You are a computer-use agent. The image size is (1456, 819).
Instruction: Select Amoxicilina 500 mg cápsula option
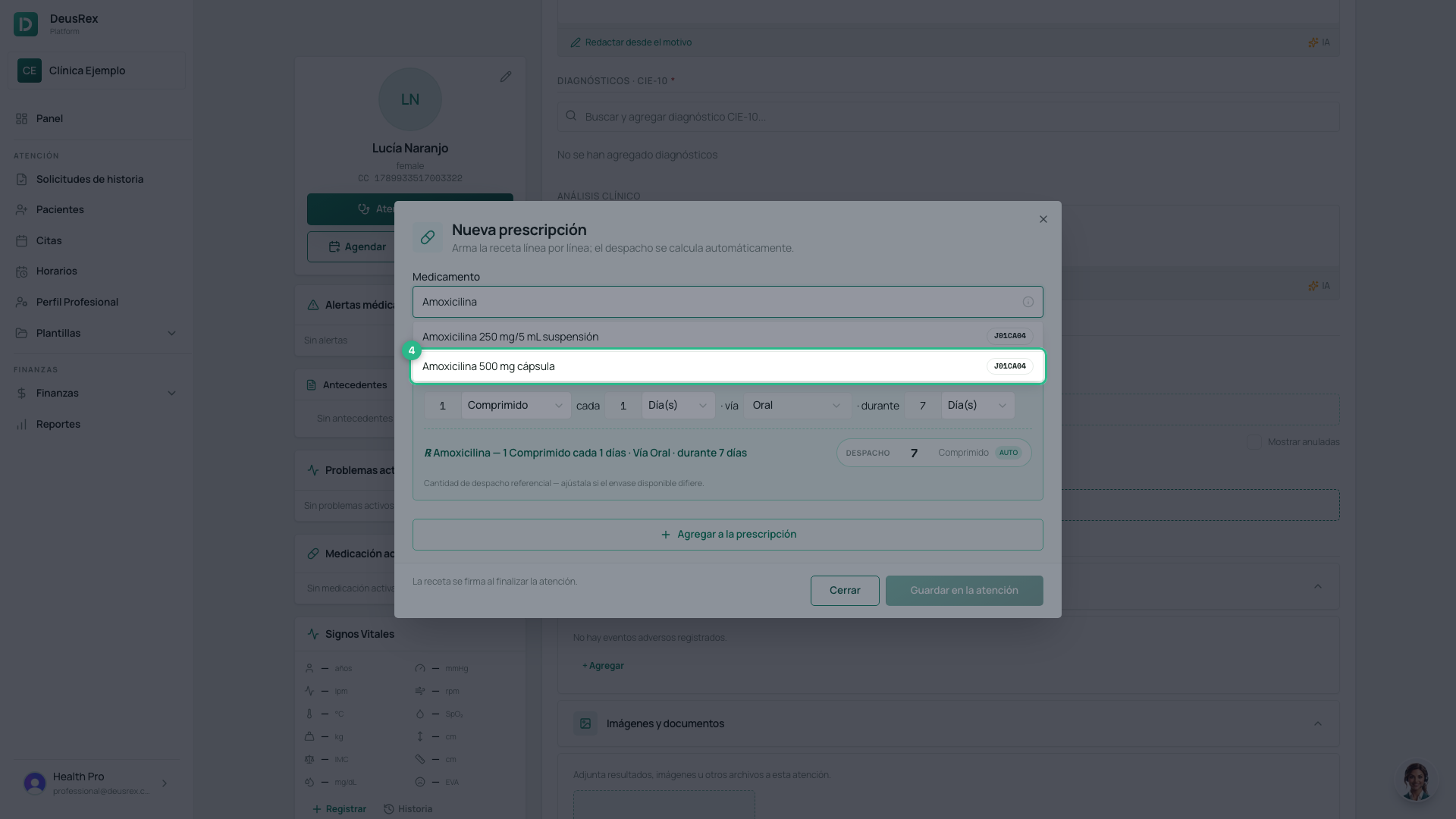[x=728, y=366]
